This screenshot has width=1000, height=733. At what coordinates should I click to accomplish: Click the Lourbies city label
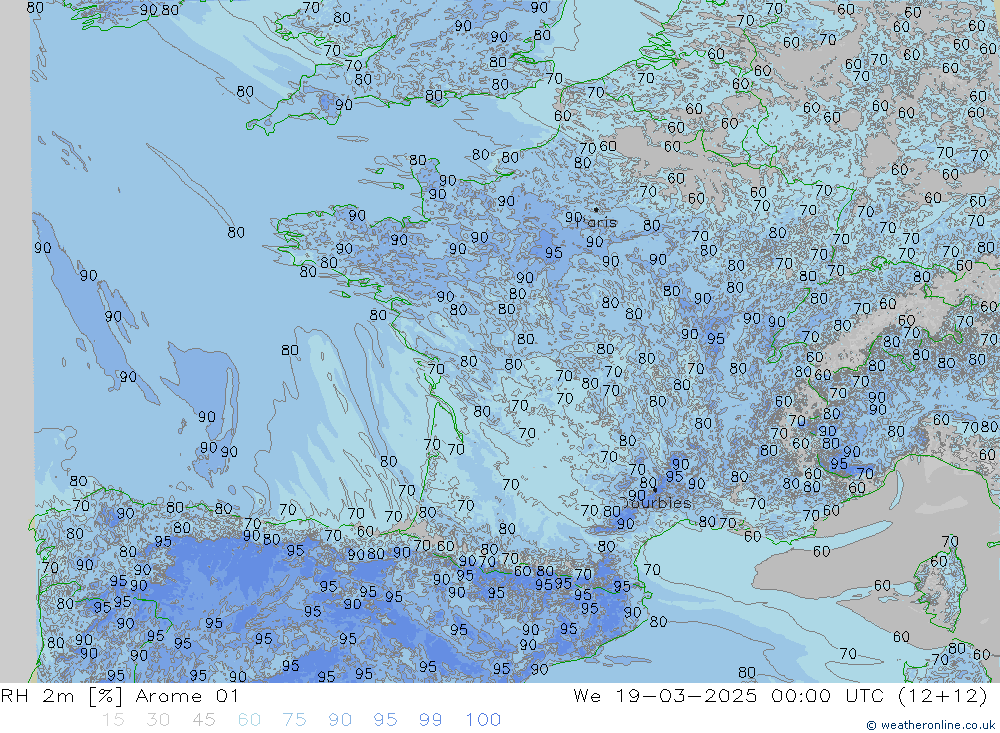coord(656,503)
